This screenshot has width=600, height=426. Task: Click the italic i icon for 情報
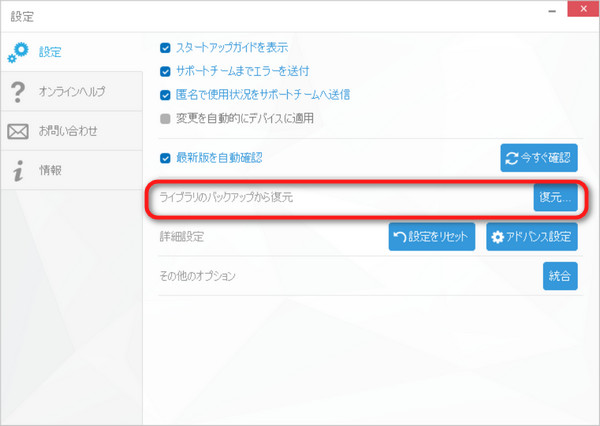pyautogui.click(x=18, y=171)
